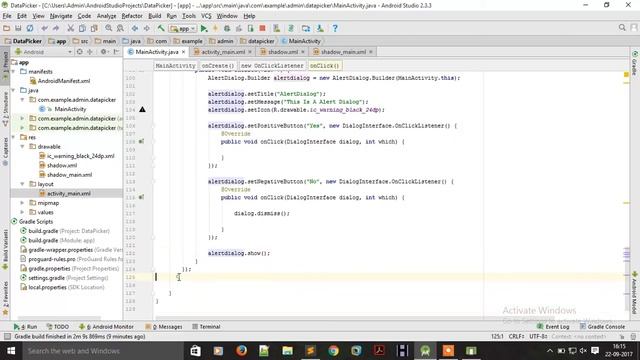Click the navigate Forward arrow icon

(x=146, y=28)
